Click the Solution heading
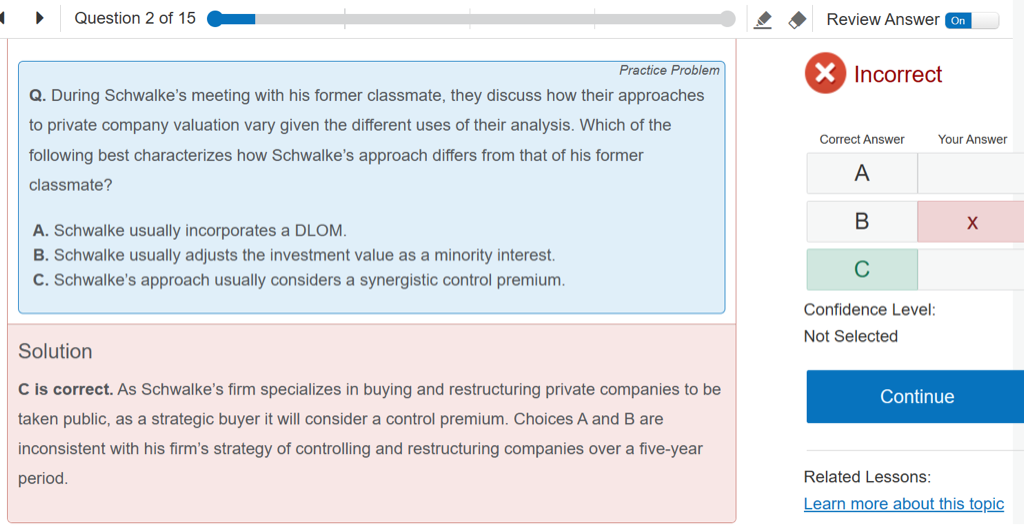Viewport: 1024px width, 525px height. pos(55,351)
